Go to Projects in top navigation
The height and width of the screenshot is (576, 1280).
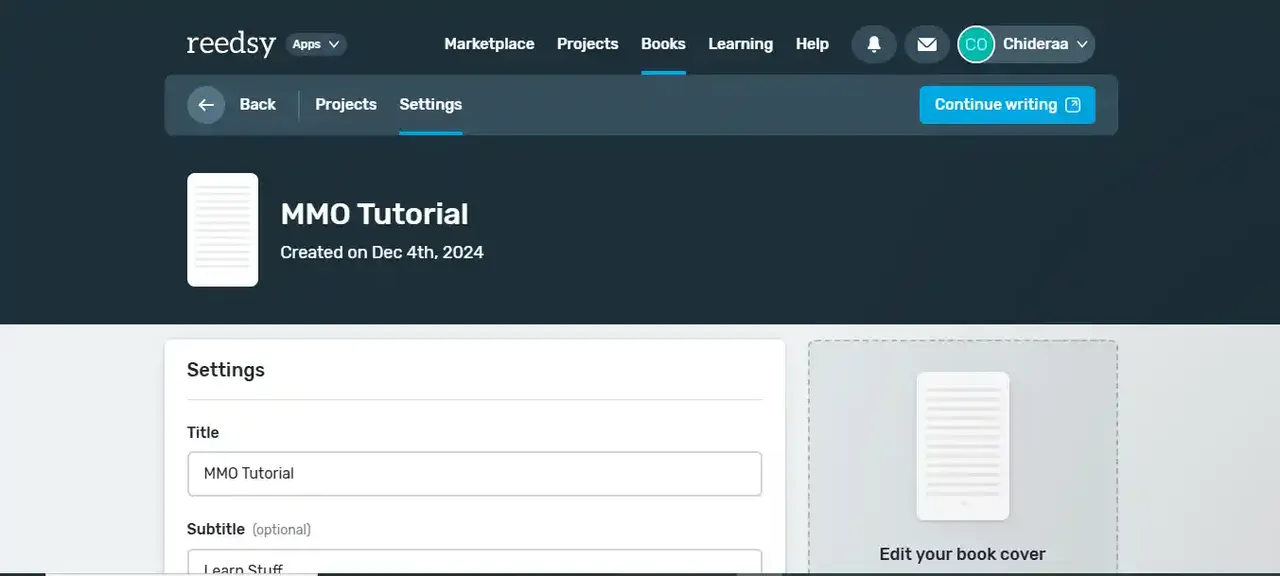click(x=587, y=44)
